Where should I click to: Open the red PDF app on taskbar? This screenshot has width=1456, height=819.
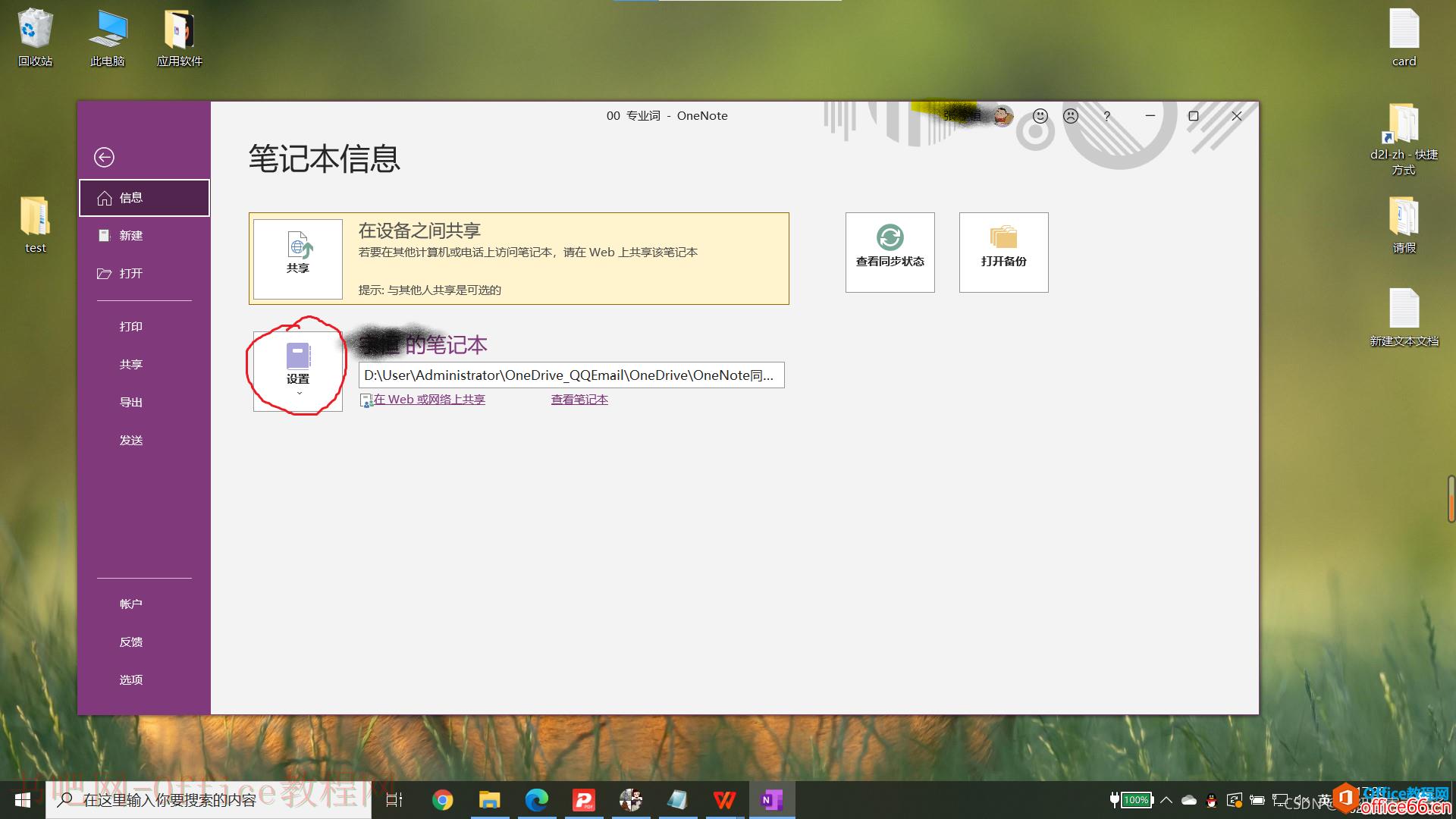point(584,800)
